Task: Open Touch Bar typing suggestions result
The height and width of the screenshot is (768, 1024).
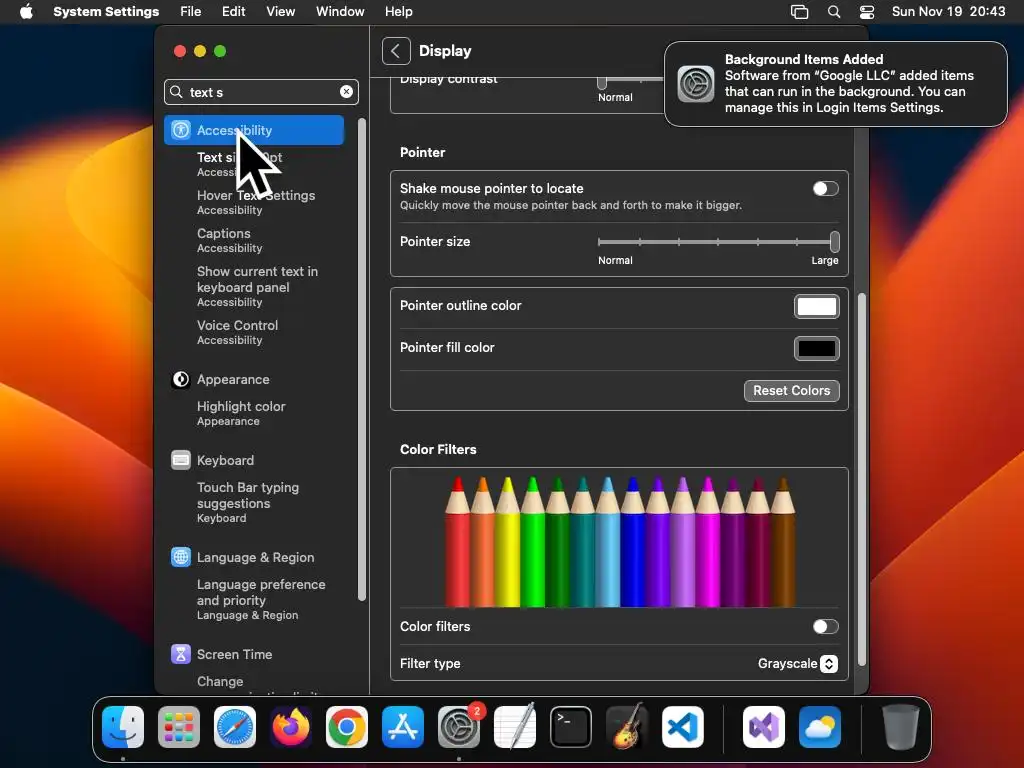Action: (x=248, y=502)
